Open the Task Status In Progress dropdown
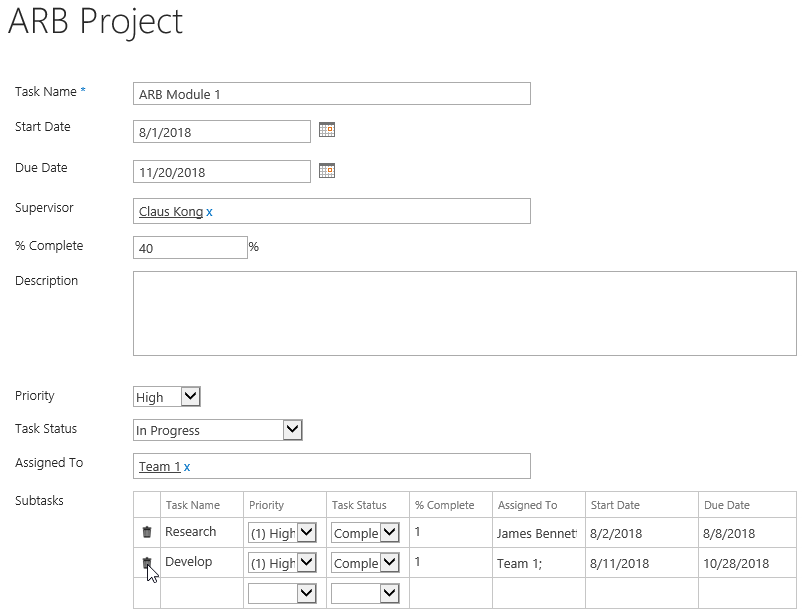 [x=218, y=430]
